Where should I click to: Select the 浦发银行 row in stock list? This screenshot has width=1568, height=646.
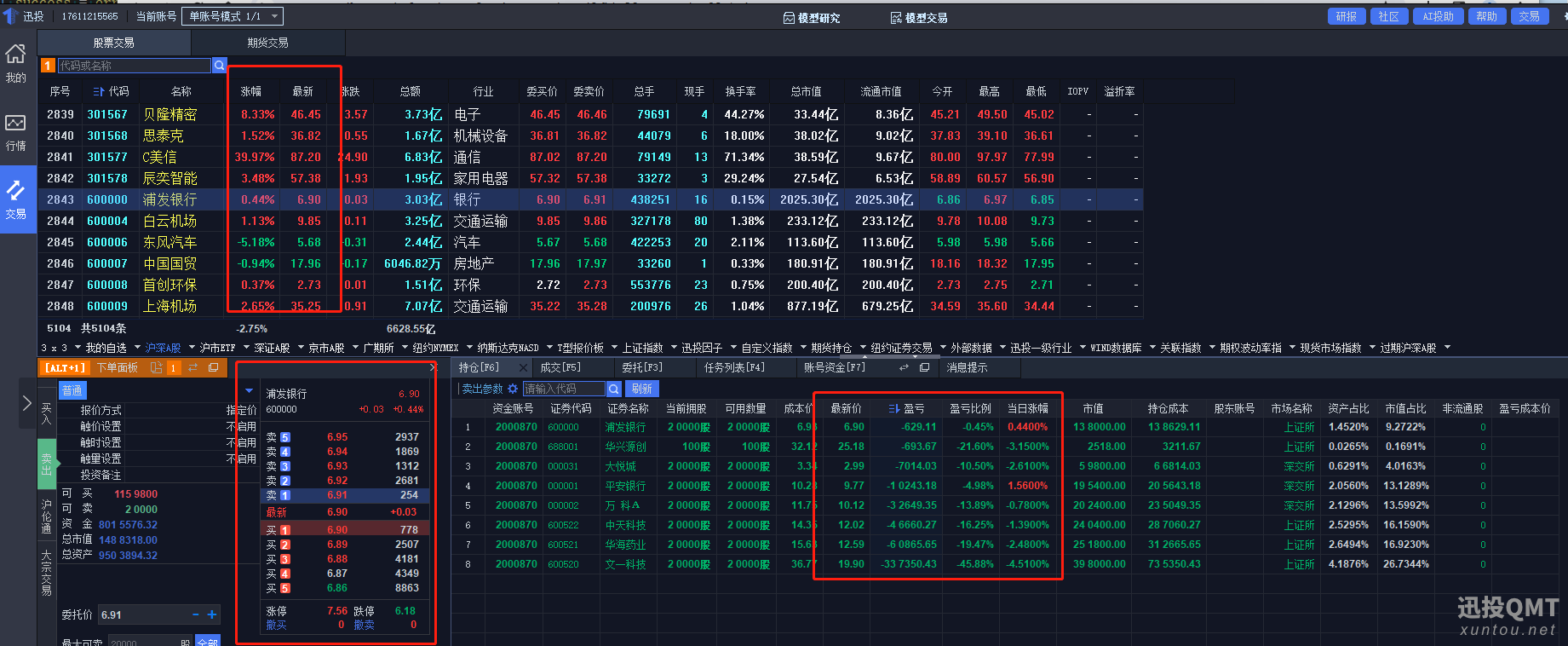(x=589, y=199)
